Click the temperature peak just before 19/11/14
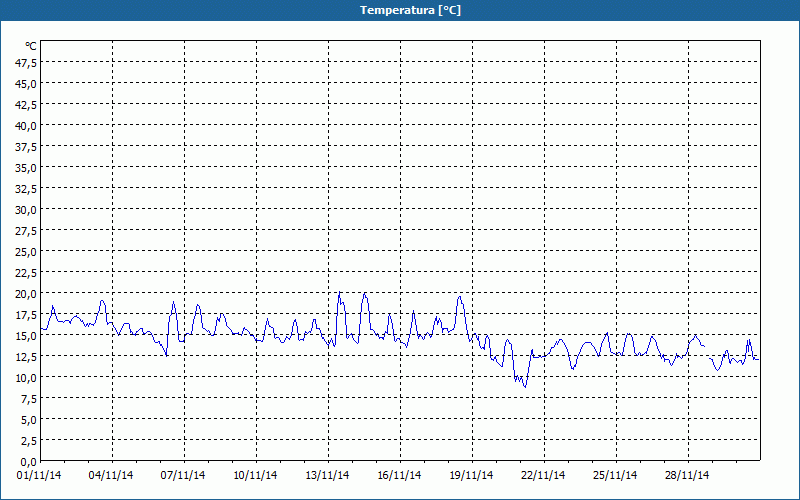Image resolution: width=800 pixels, height=500 pixels. pos(460,296)
